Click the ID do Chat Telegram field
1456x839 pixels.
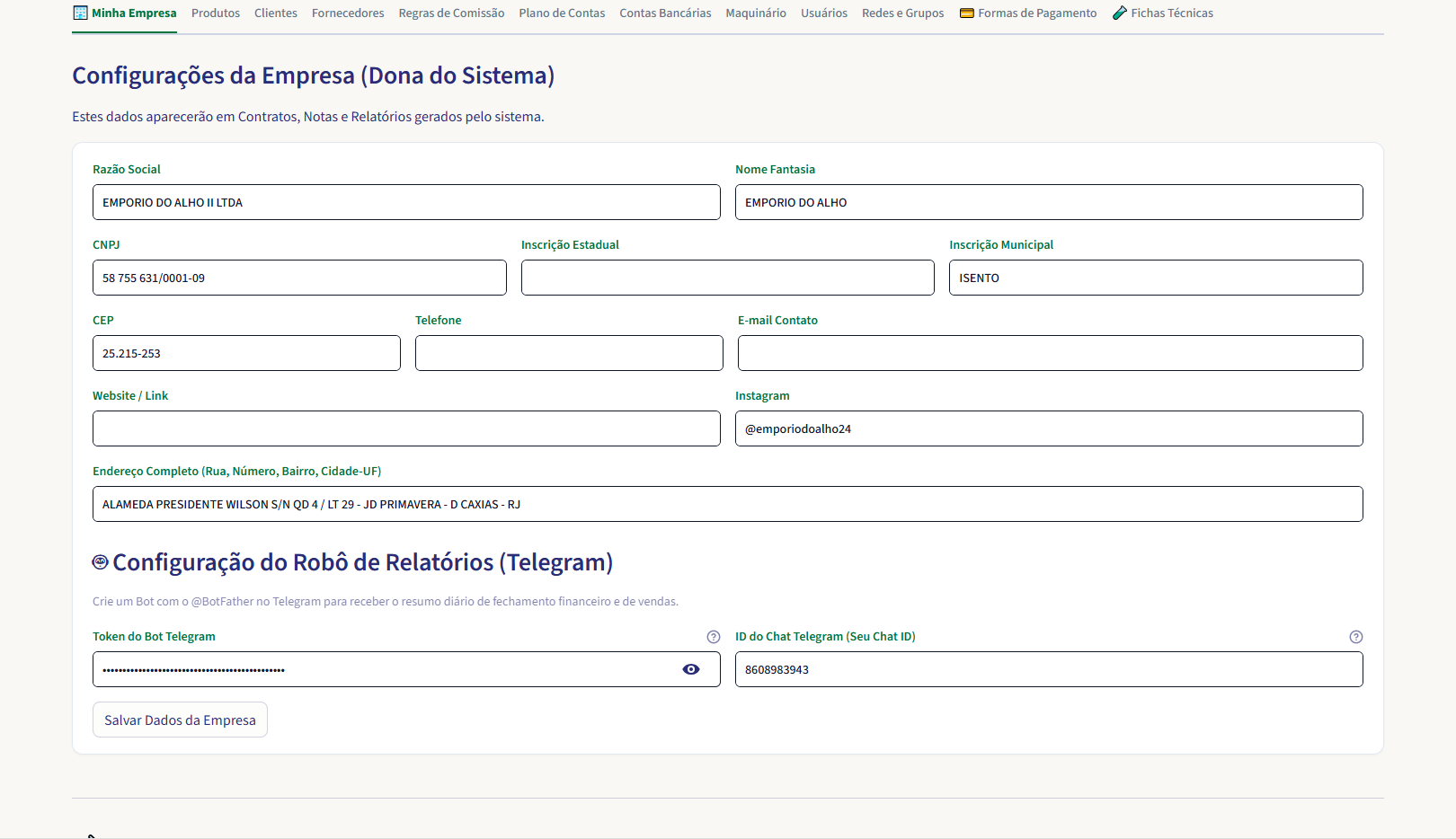[x=1049, y=669]
